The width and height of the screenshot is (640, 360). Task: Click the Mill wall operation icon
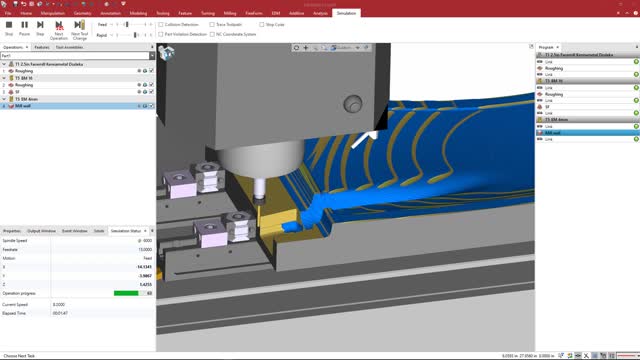point(11,106)
